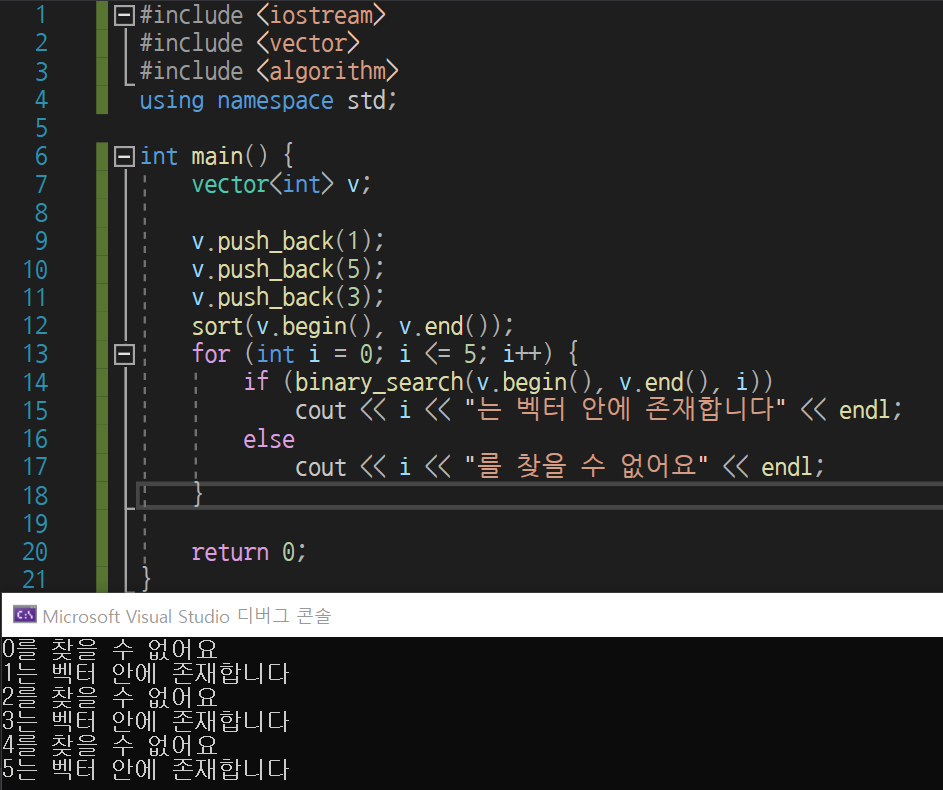This screenshot has width=943, height=790.
Task: Collapse the for loop fold toggle
Action: coord(124,354)
